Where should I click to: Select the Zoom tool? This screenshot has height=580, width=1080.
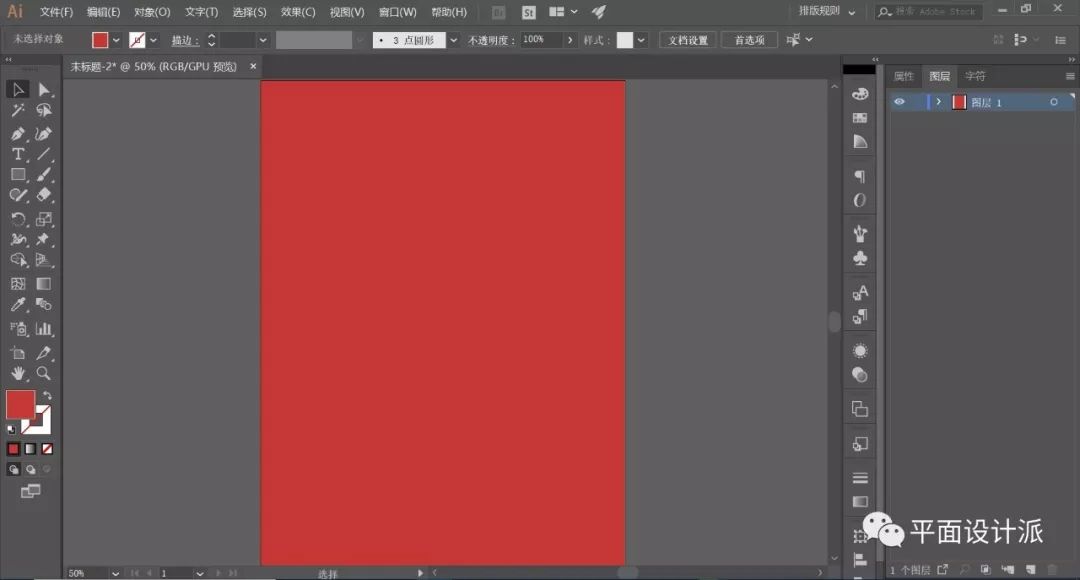pos(43,373)
